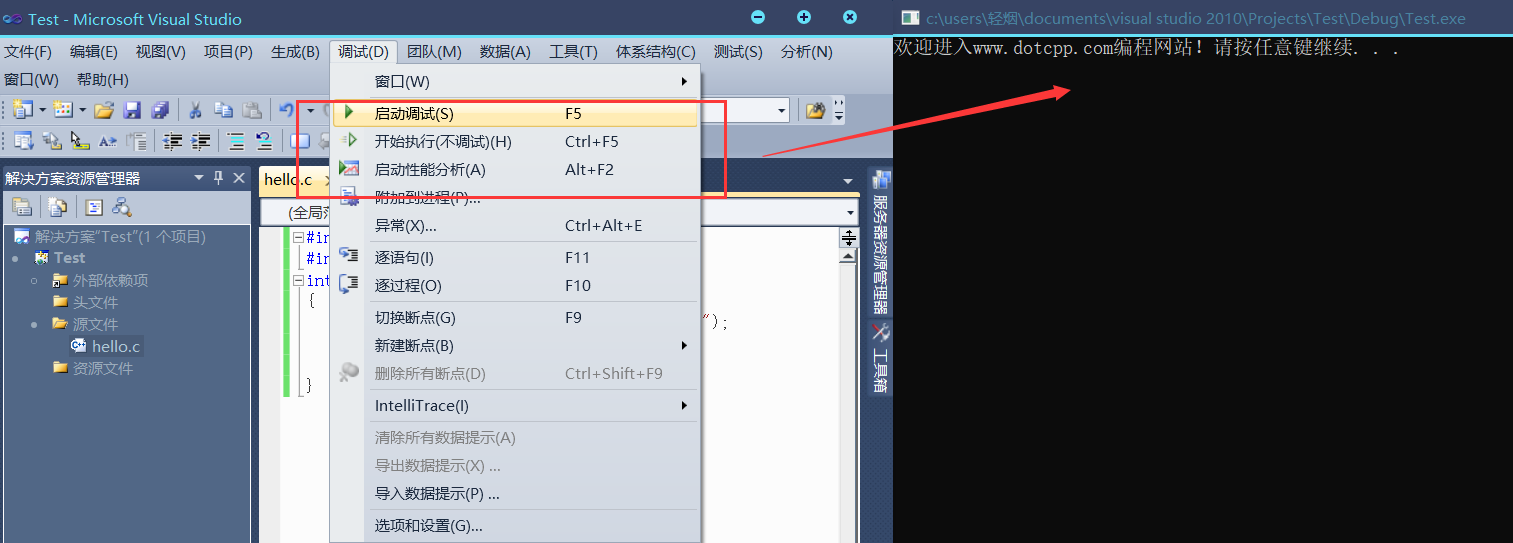Pin toggle for Solution Explorer panel
The height and width of the screenshot is (543, 1513).
pos(219,178)
